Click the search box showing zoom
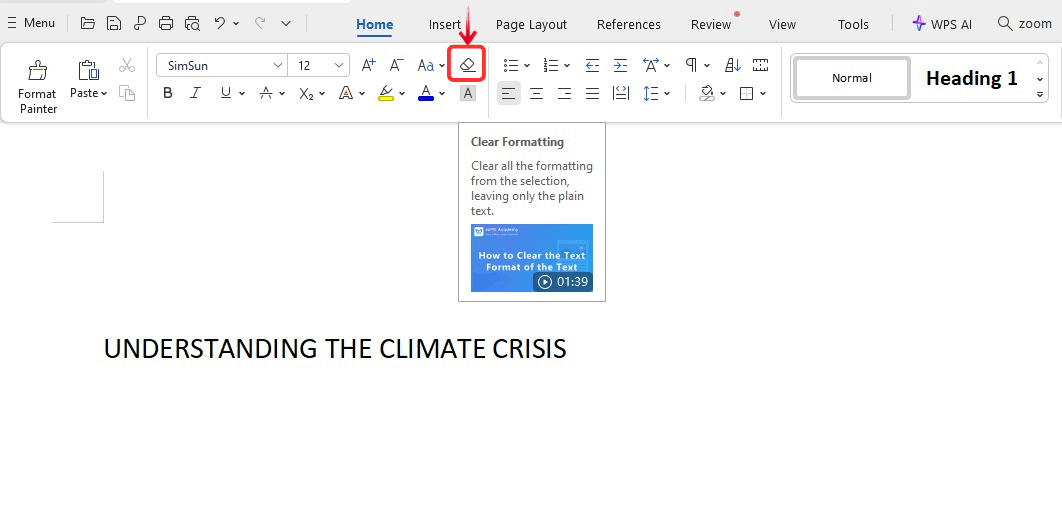 coord(1025,24)
